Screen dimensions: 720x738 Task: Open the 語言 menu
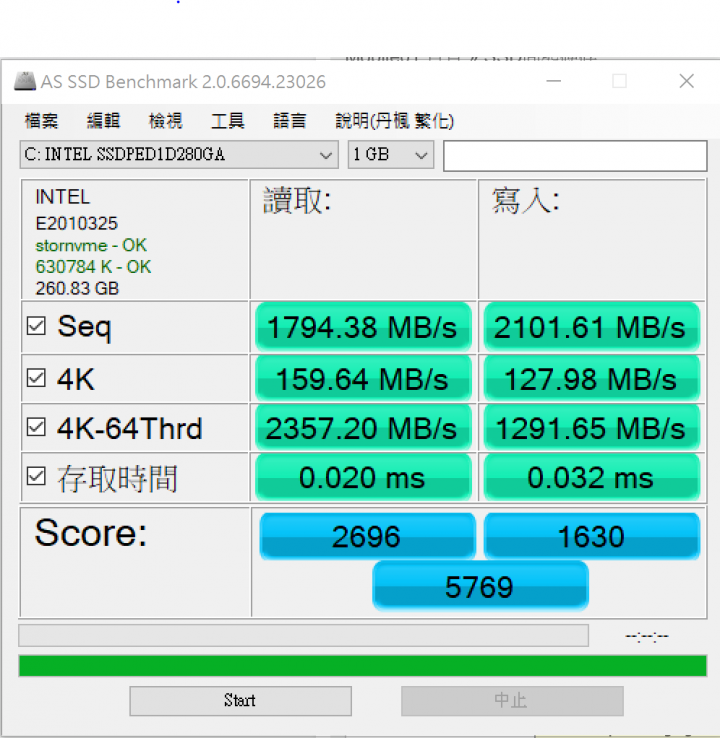(290, 121)
